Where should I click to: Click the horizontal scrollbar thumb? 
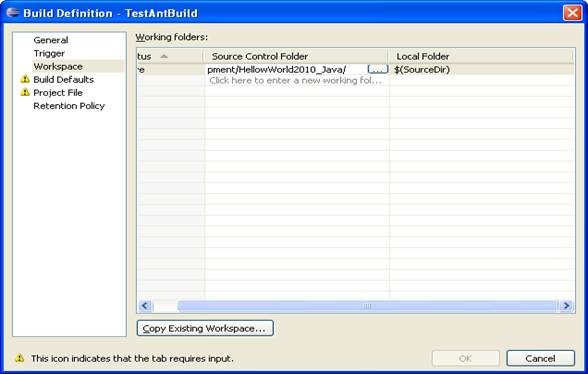[x=367, y=306]
